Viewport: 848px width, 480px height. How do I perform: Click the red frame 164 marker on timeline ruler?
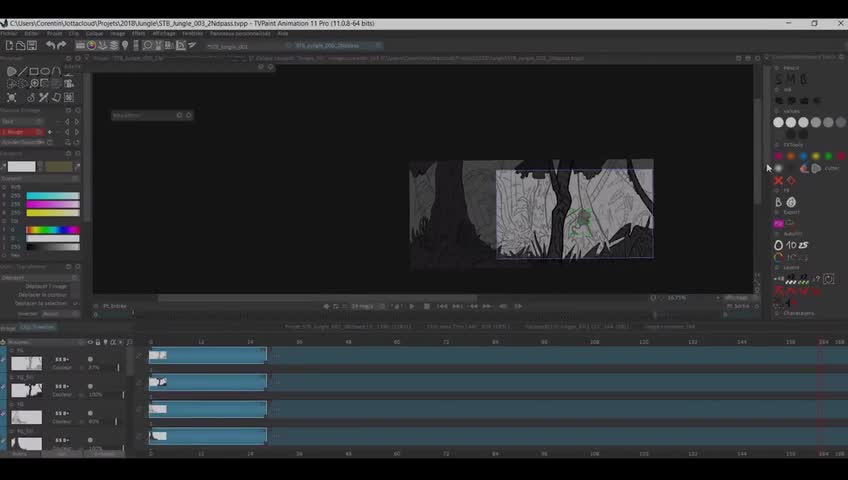pos(823,342)
